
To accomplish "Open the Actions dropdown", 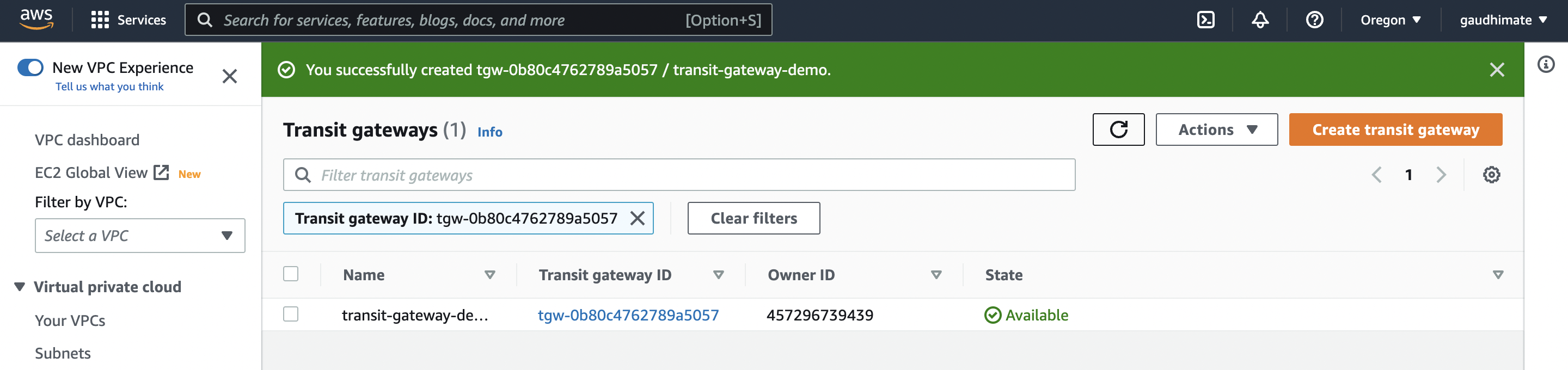I will (1216, 129).
